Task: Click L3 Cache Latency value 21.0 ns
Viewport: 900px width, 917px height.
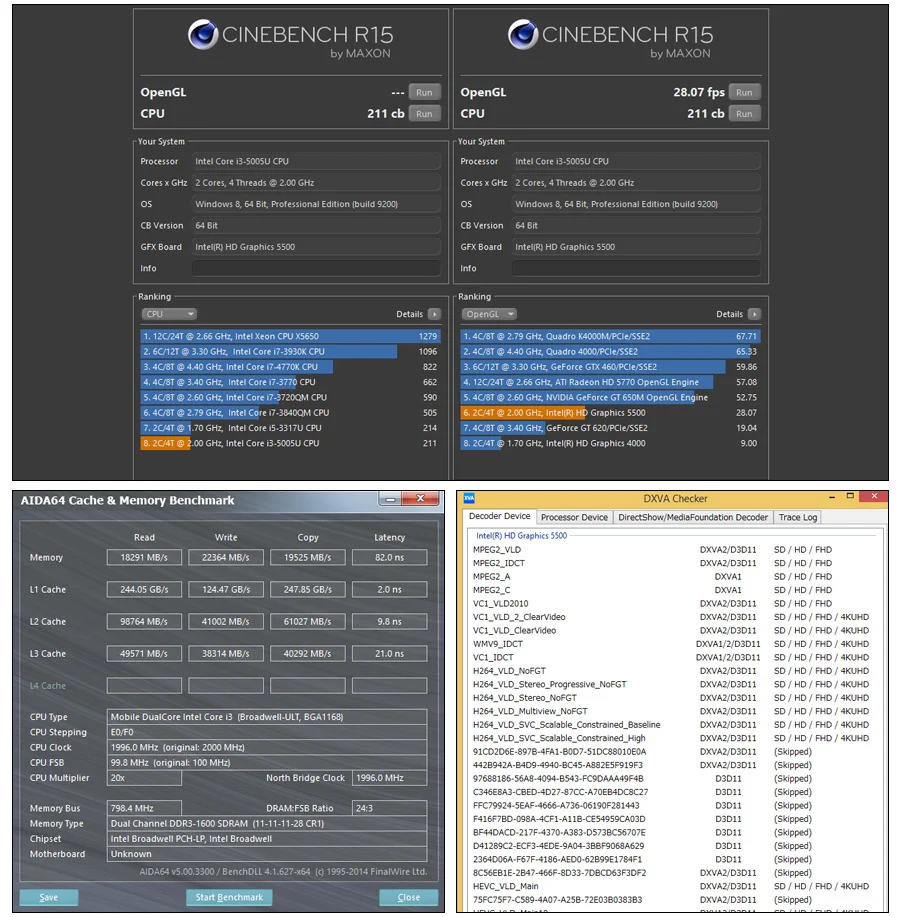Action: pyautogui.click(x=389, y=653)
